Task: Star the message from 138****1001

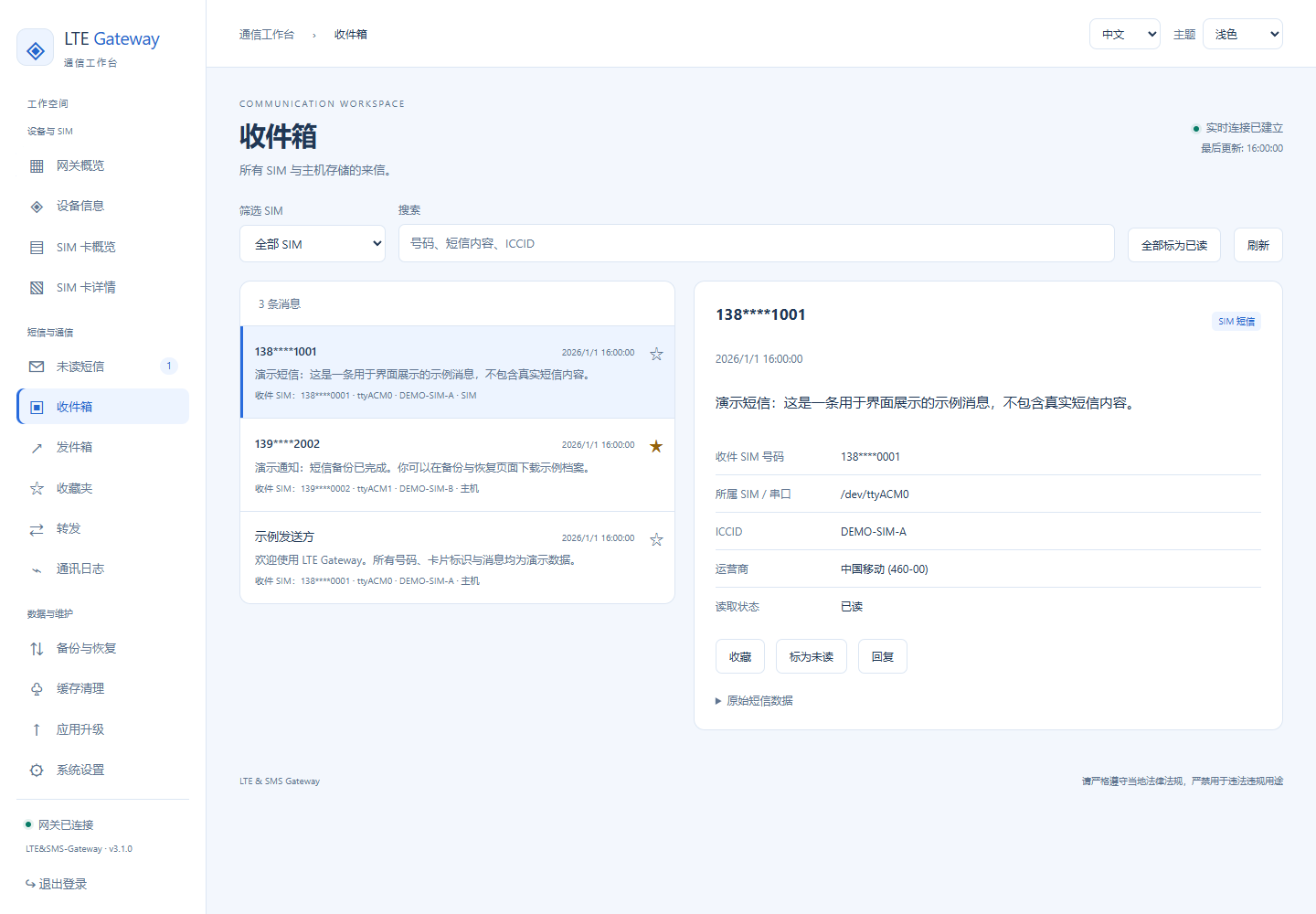Action: point(656,354)
